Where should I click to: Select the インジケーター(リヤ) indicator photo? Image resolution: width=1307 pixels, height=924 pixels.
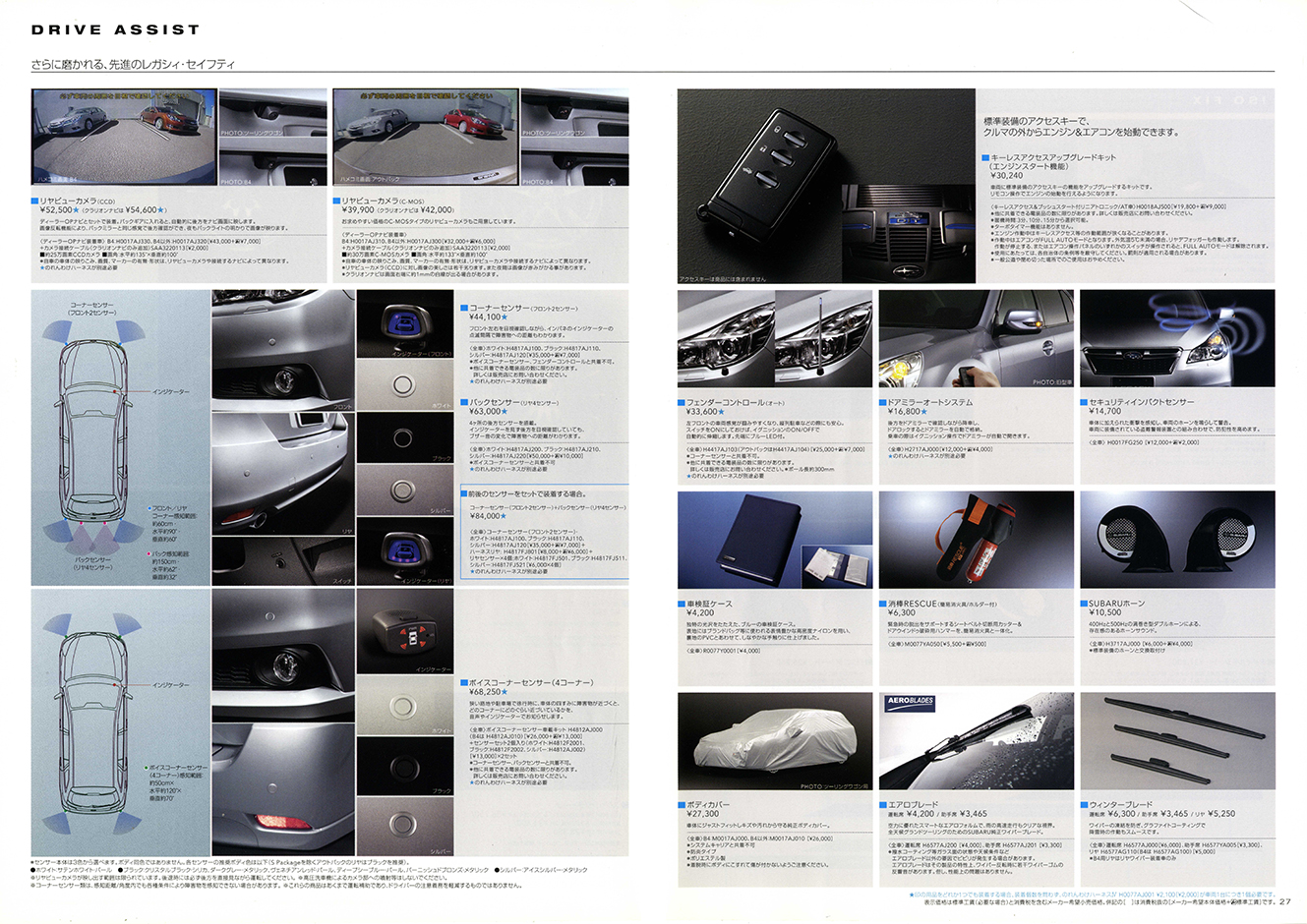[405, 552]
